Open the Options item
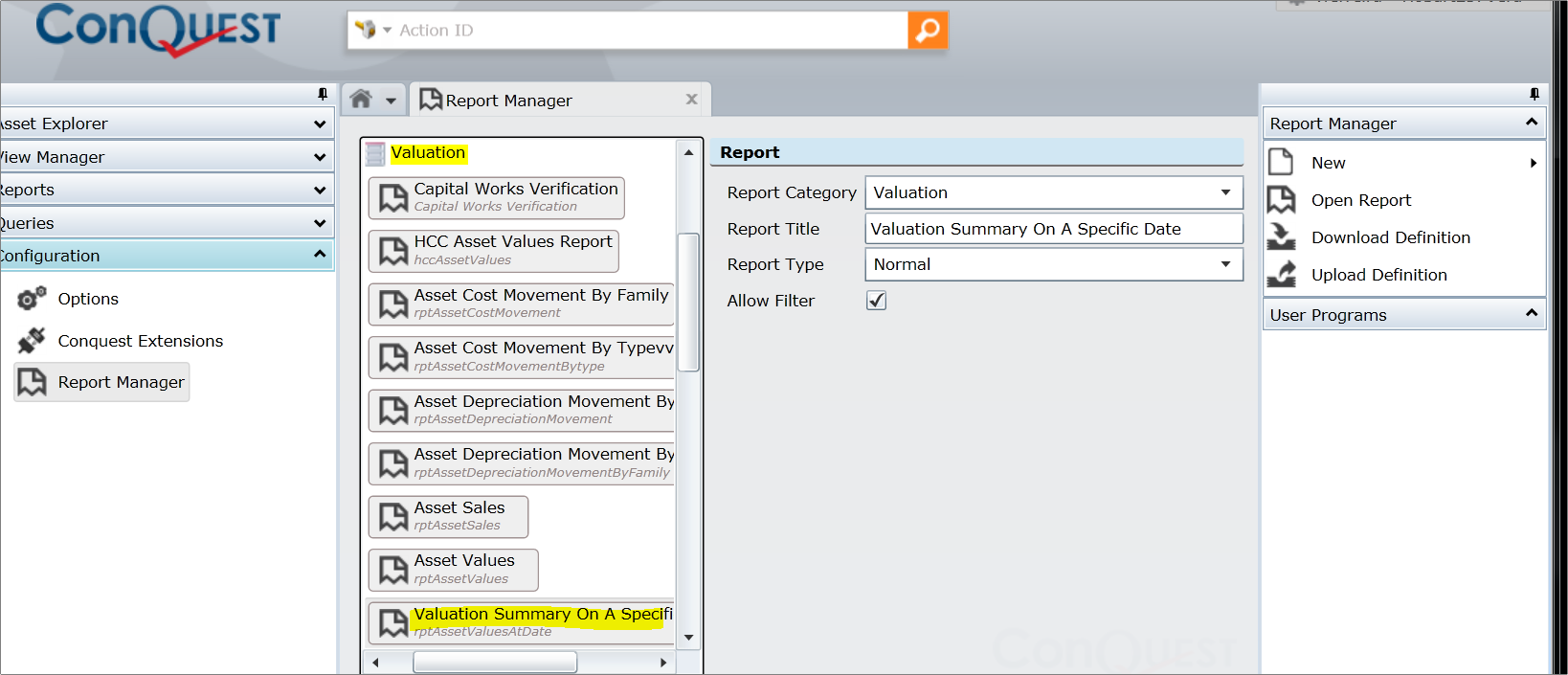The height and width of the screenshot is (675, 1568). [x=88, y=299]
